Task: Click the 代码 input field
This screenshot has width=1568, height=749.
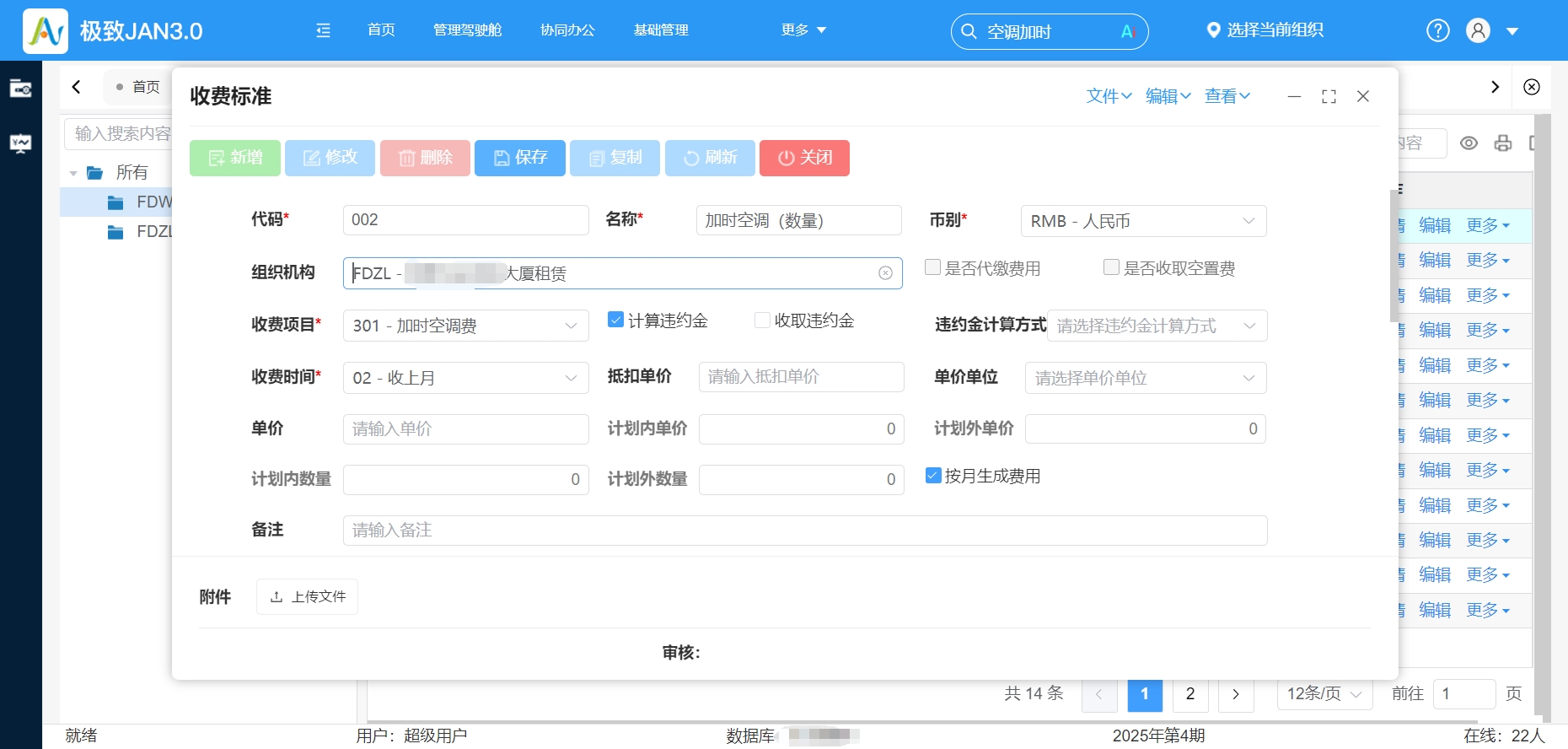Action: [x=465, y=220]
